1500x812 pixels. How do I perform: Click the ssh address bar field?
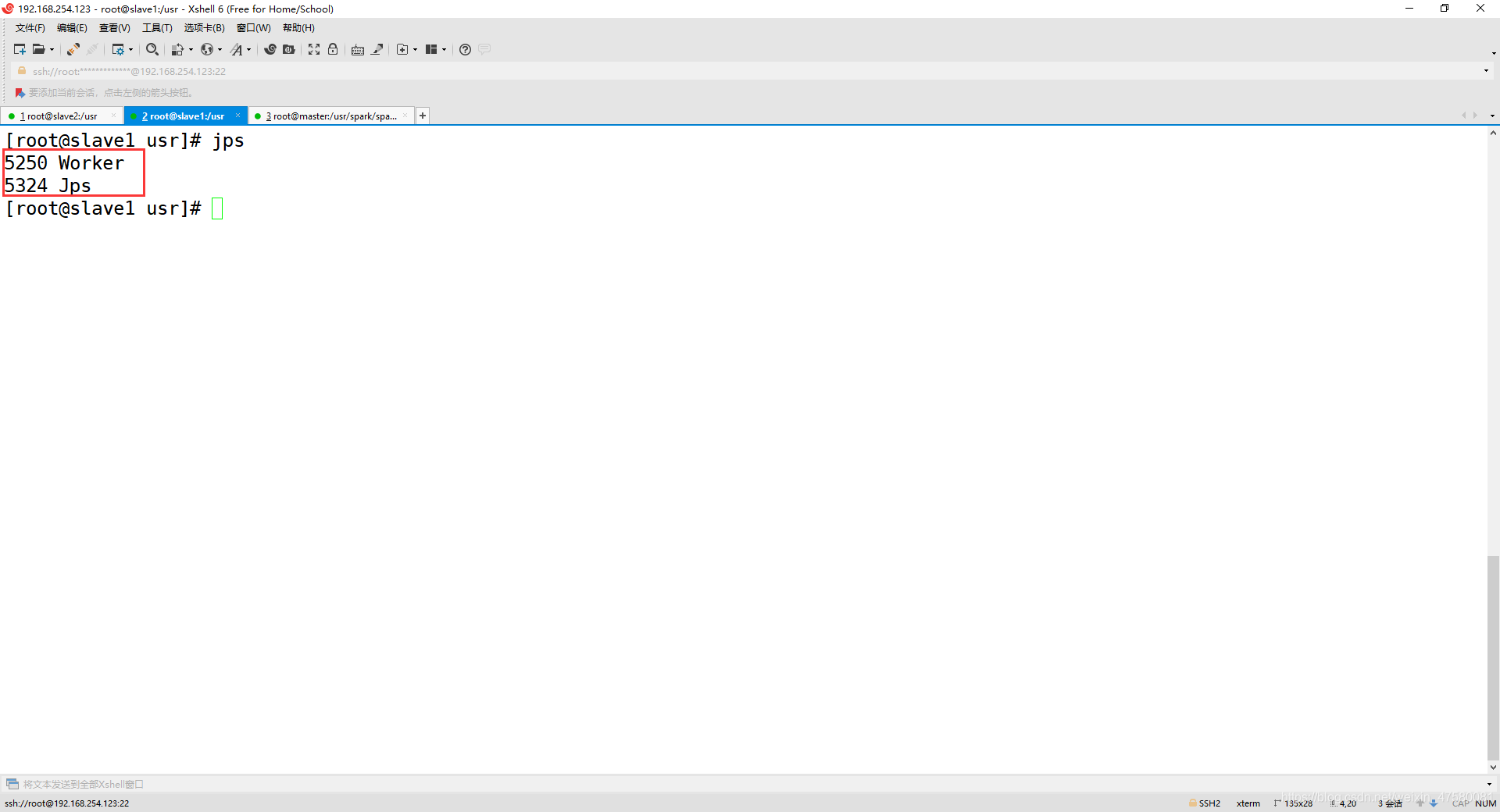click(750, 71)
